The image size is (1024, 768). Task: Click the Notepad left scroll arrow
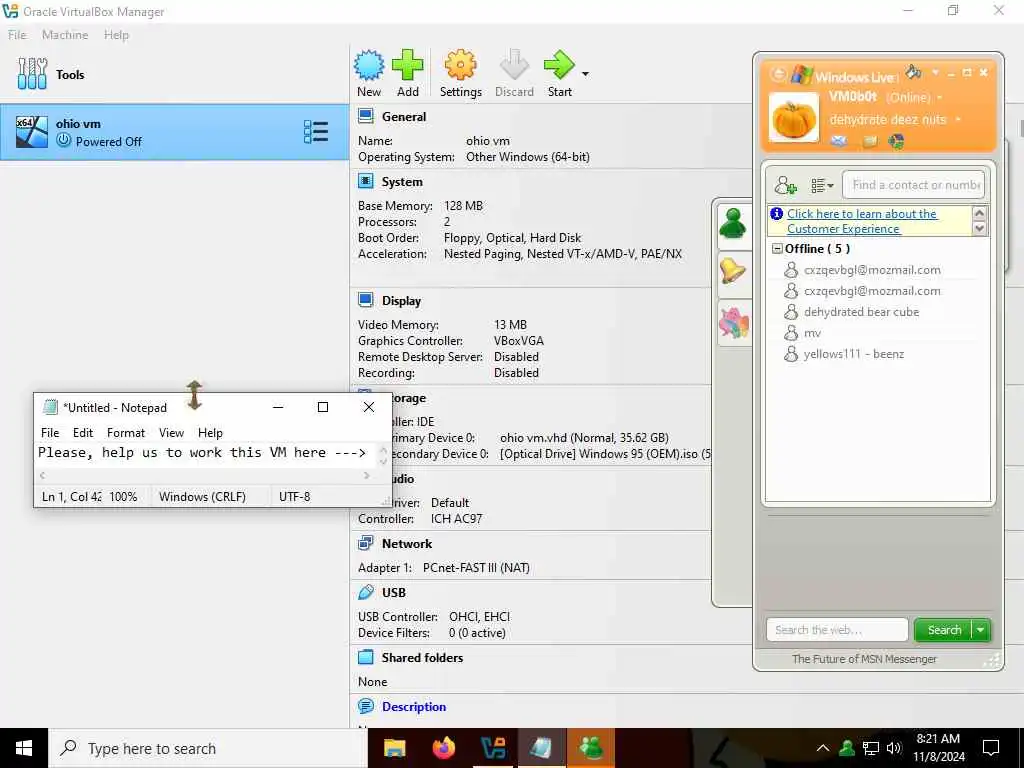42,475
